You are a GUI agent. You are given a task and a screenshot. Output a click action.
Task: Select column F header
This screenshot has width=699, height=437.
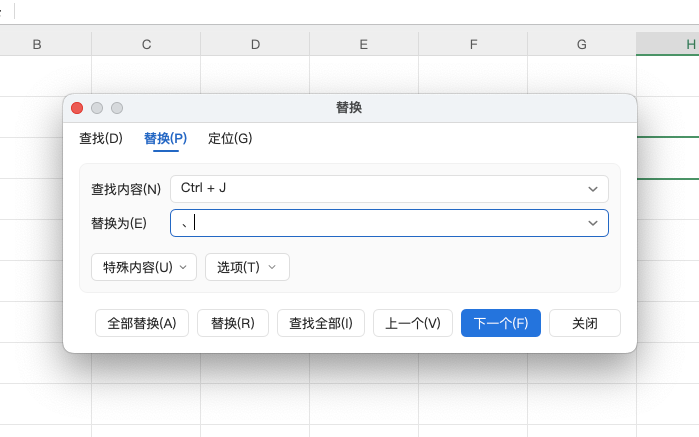(x=473, y=44)
